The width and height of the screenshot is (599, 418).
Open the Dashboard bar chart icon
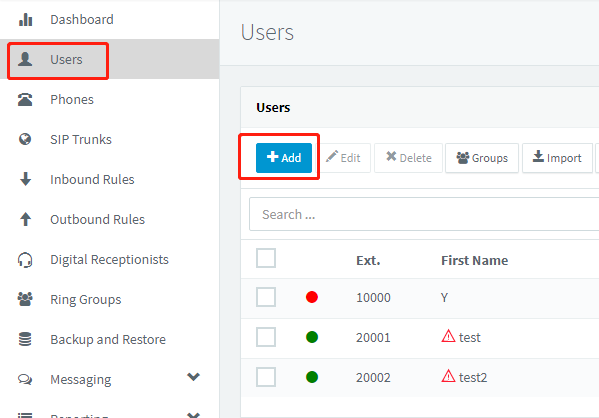26,19
